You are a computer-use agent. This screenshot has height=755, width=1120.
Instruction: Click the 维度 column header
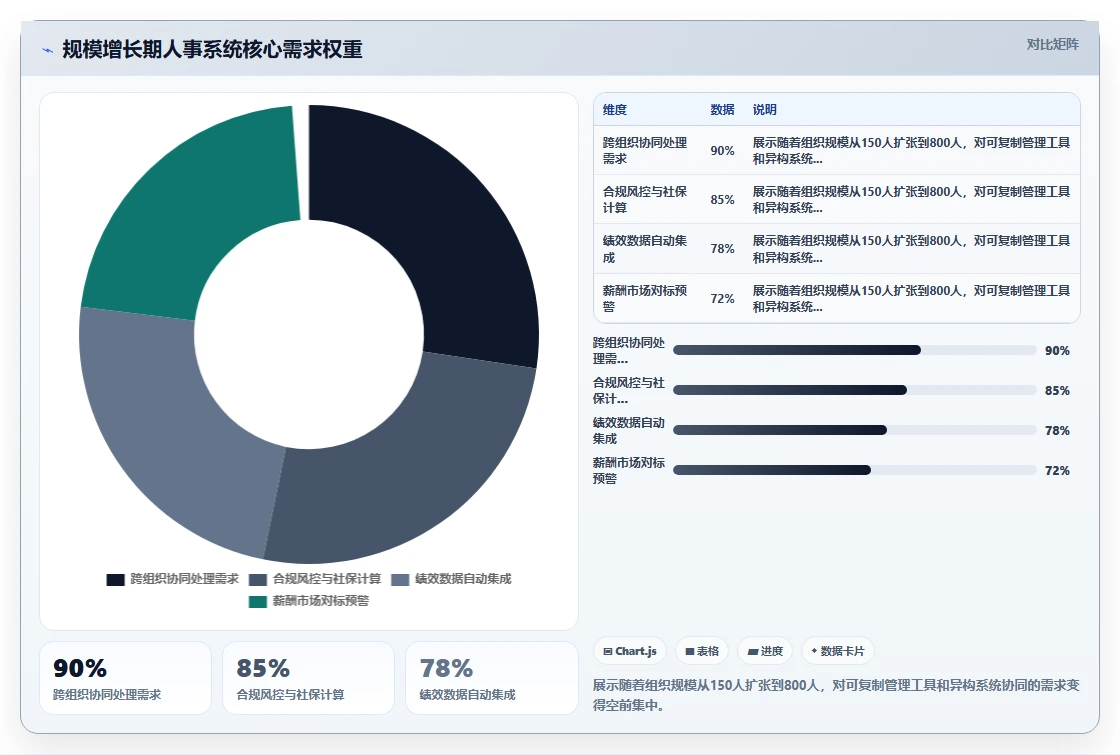click(614, 109)
